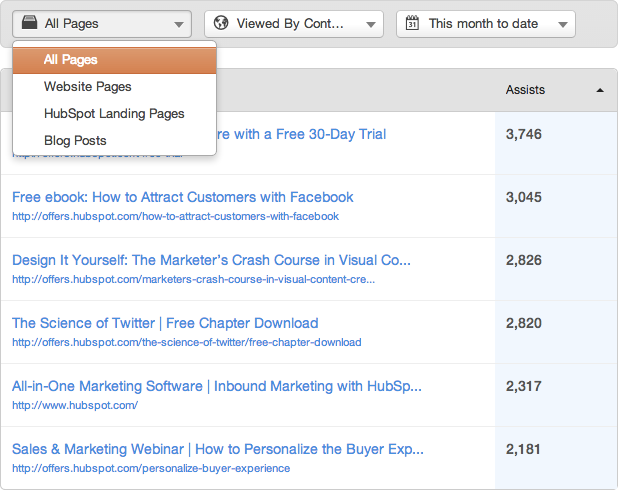Click the how-to-attract-customers-with-facebook URL

pyautogui.click(x=175, y=216)
